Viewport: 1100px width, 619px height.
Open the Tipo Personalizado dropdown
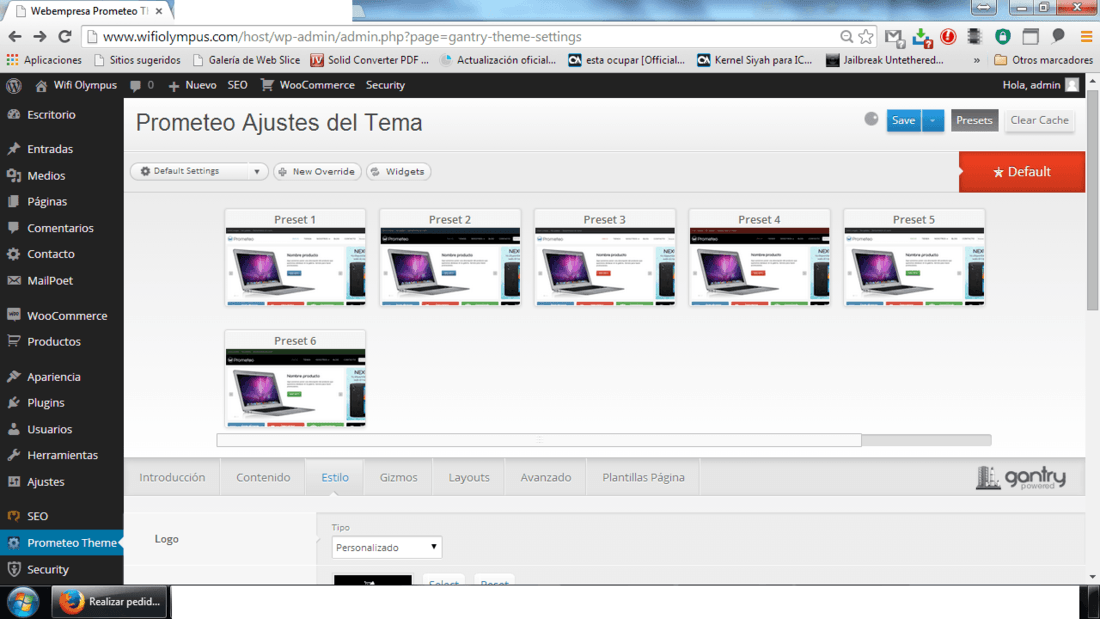coord(387,547)
